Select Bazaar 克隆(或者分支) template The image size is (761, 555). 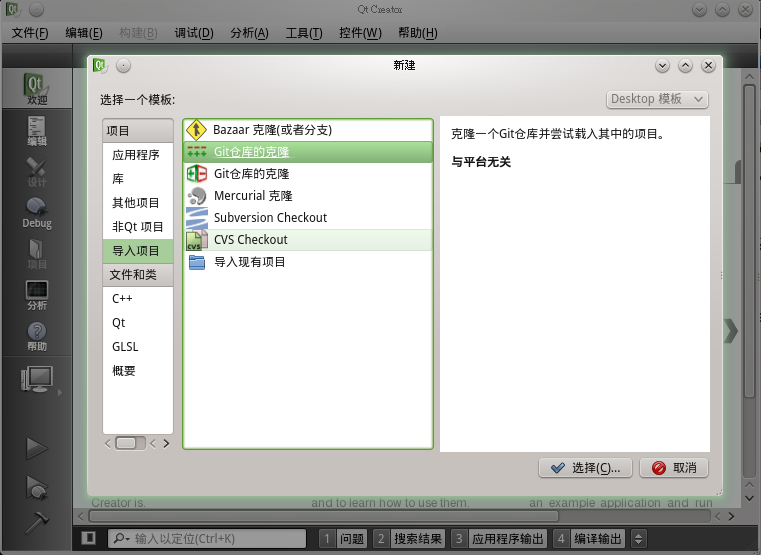point(308,130)
